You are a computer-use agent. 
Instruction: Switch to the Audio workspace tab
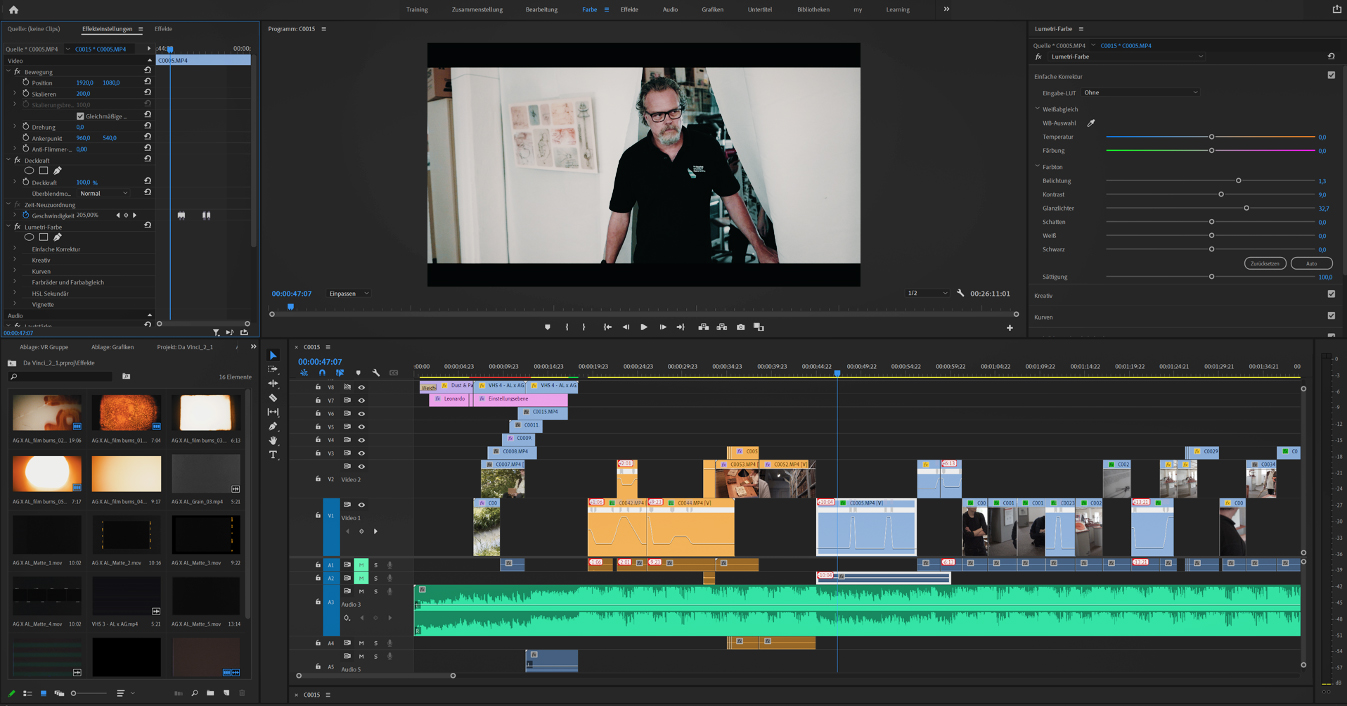[x=669, y=9]
